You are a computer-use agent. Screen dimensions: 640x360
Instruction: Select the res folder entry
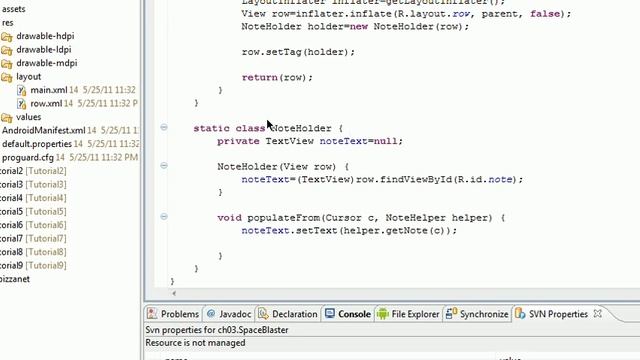point(8,22)
